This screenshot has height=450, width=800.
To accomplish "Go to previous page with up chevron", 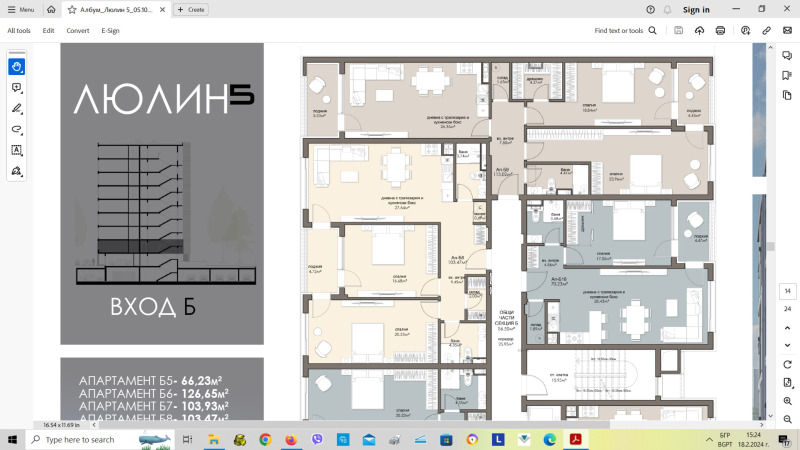I will click(787, 328).
